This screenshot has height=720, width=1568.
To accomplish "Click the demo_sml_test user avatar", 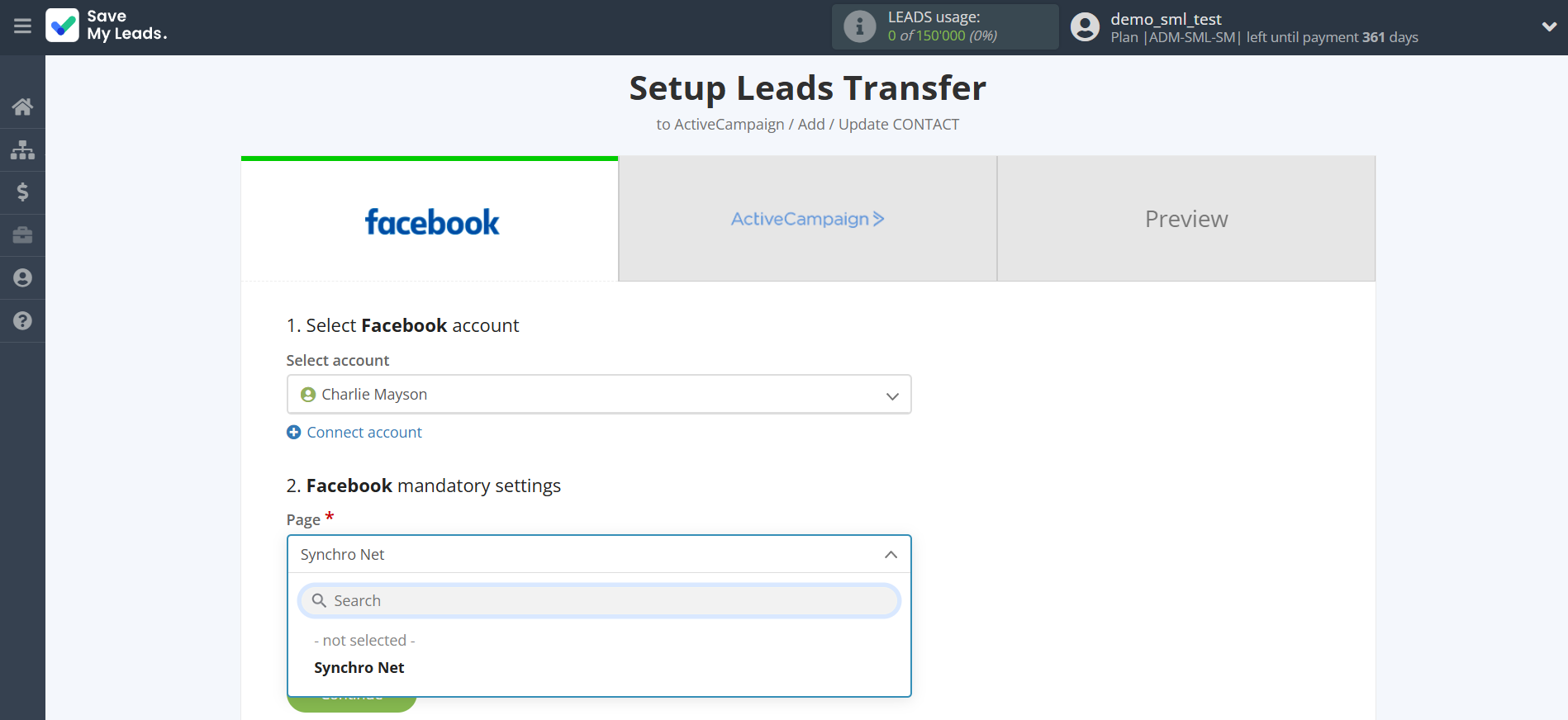I will [x=1085, y=27].
